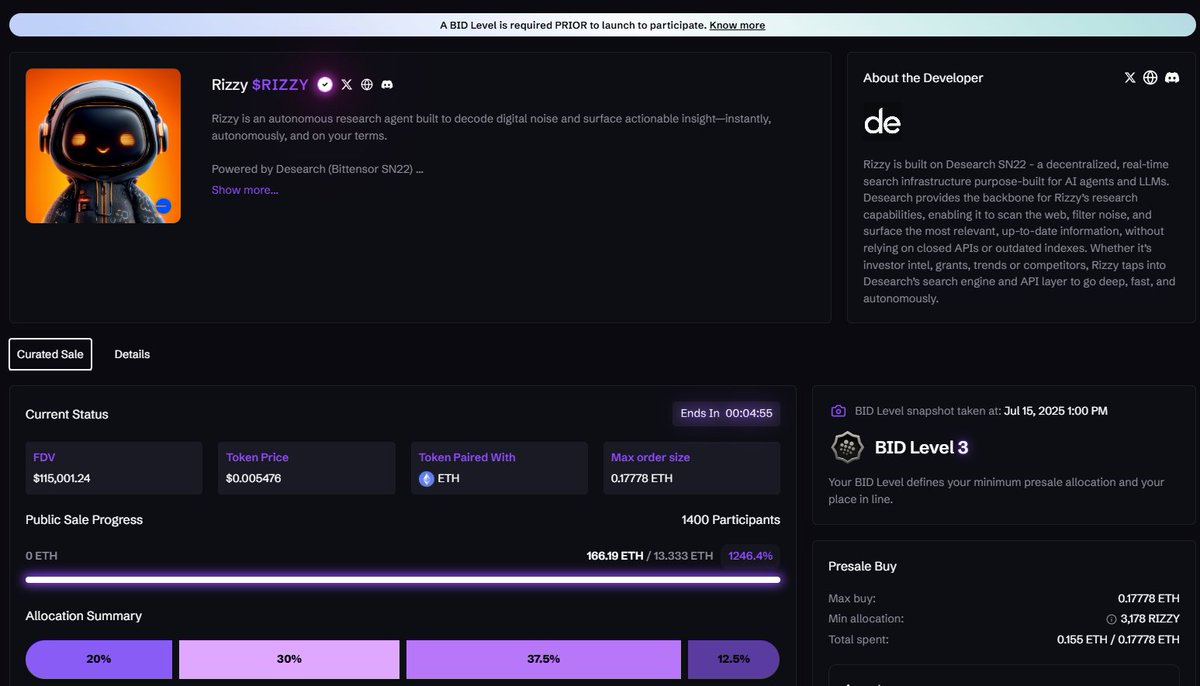Click the Token Price $0.005476 card
This screenshot has height=686, width=1200.
coord(307,468)
